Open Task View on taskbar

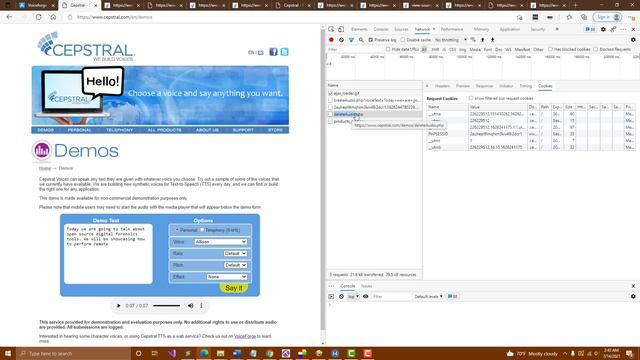tap(155, 353)
